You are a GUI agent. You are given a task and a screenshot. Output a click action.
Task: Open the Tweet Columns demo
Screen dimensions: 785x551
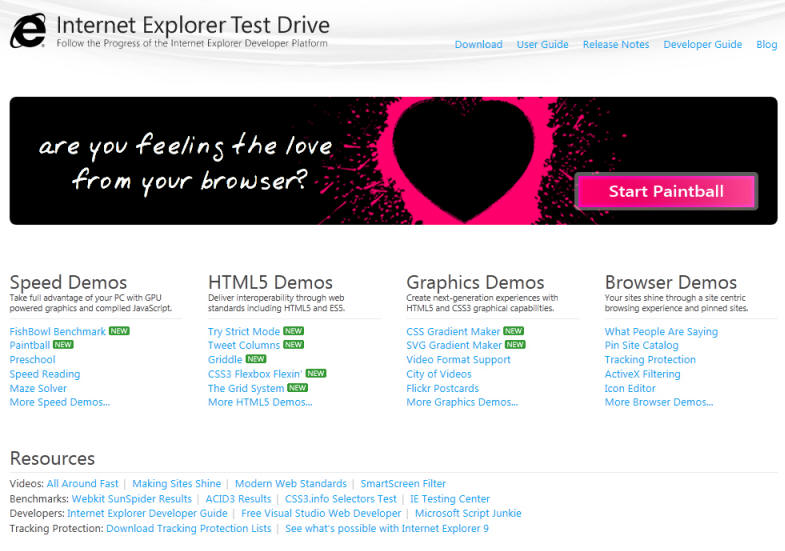tap(244, 345)
